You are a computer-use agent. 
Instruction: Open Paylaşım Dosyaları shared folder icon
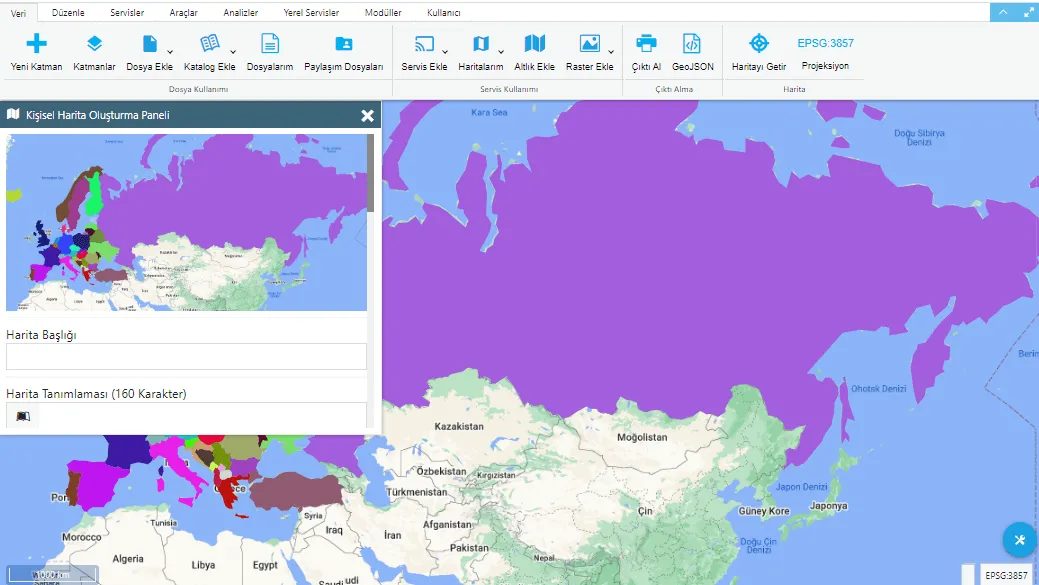[343, 44]
